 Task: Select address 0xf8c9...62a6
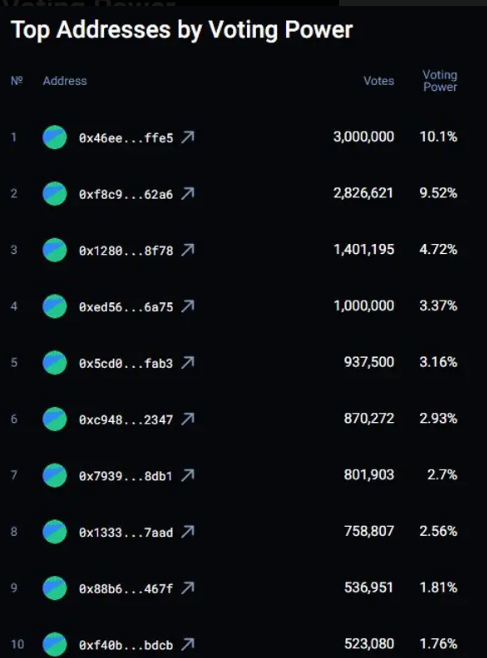point(126,194)
